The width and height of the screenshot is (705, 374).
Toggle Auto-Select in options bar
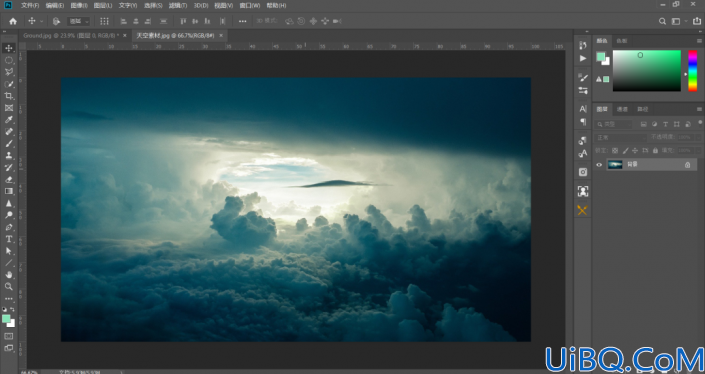pos(56,21)
